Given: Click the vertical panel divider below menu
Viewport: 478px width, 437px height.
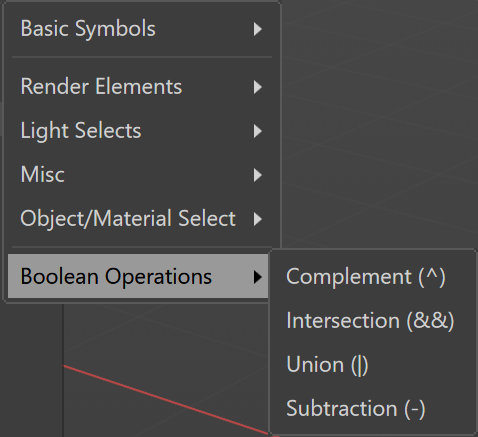Looking at the screenshot, I should (63, 370).
